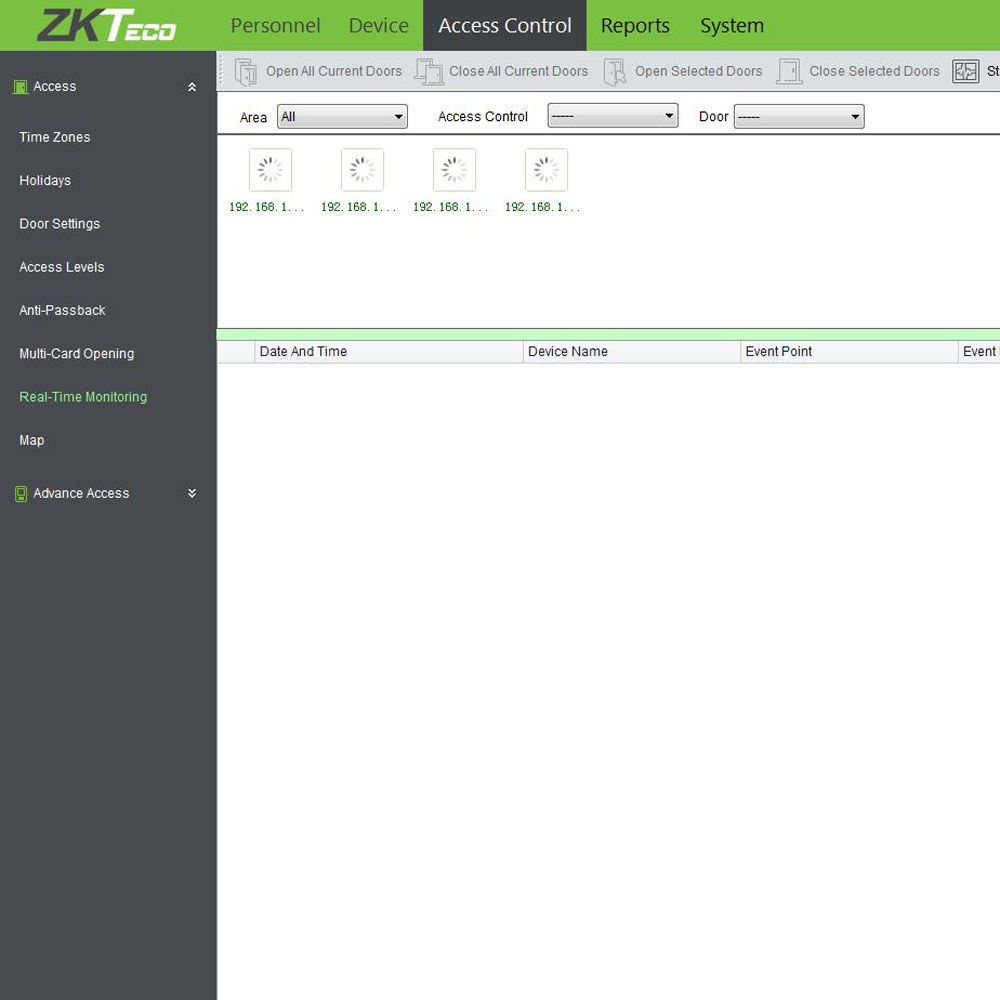Expand the Advance Access section
Image resolution: width=1000 pixels, height=1000 pixels.
click(192, 493)
